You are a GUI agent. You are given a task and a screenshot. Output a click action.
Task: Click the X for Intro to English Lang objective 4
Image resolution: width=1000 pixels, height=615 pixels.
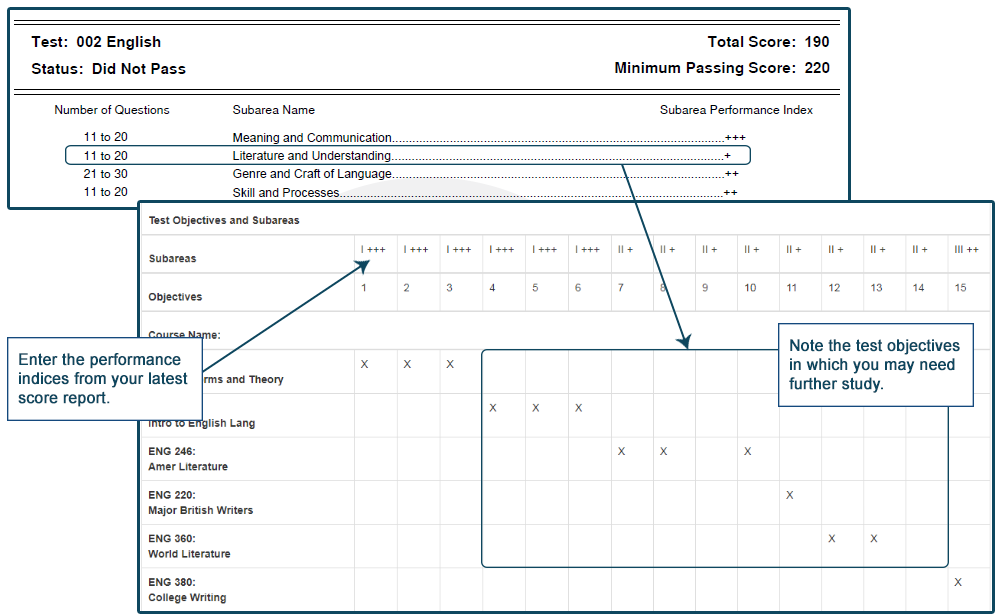492,408
